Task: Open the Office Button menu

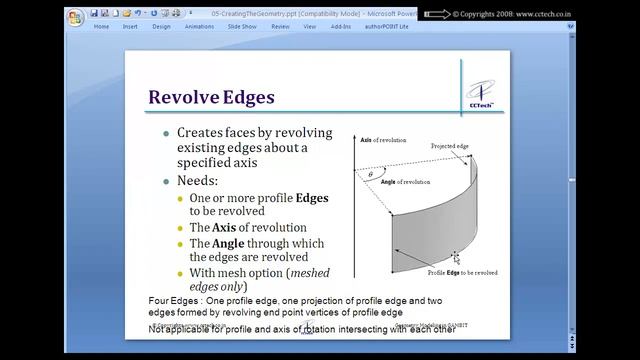Action: point(75,18)
